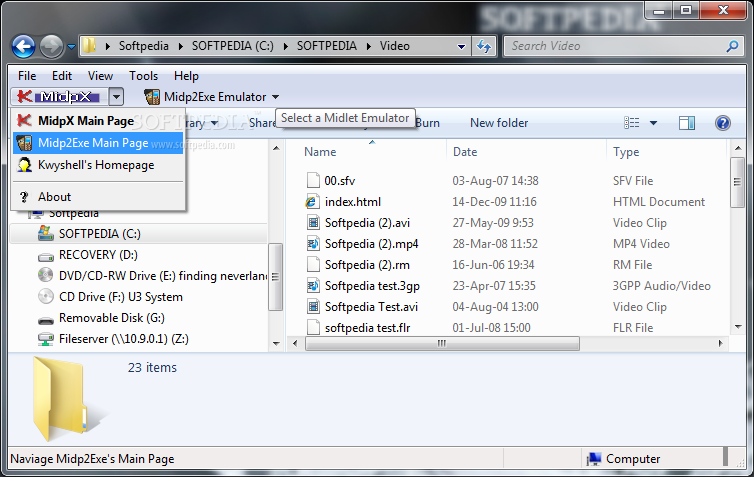Click the Computer status bar icon

coord(594,459)
